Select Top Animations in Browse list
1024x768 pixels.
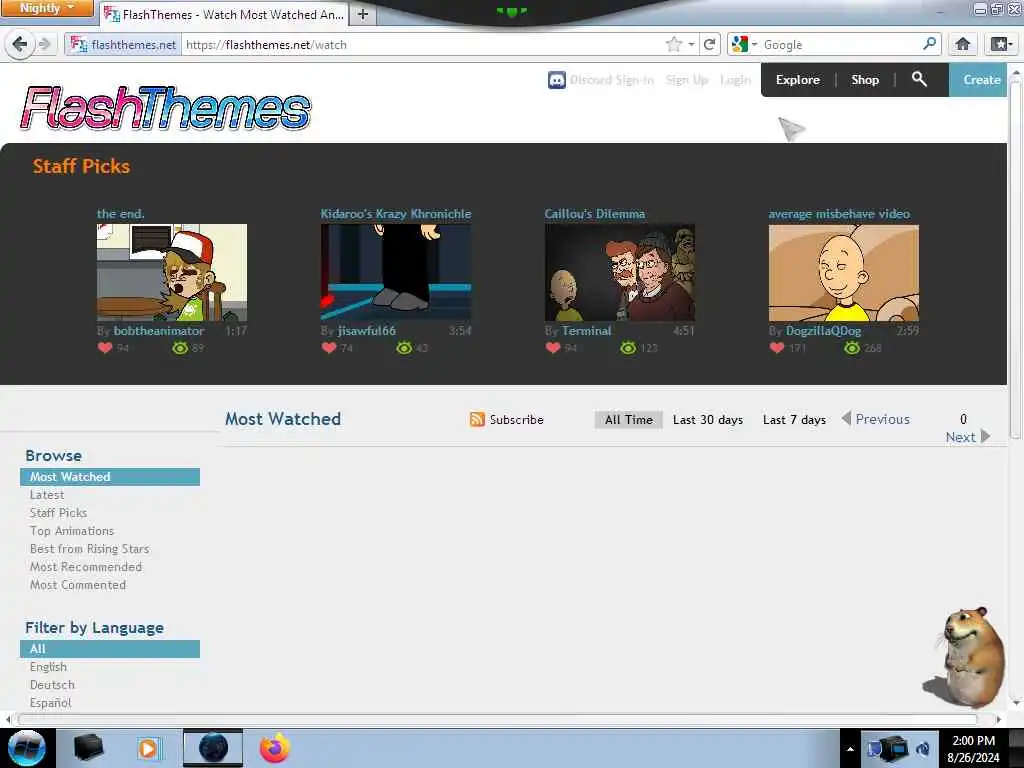(72, 531)
